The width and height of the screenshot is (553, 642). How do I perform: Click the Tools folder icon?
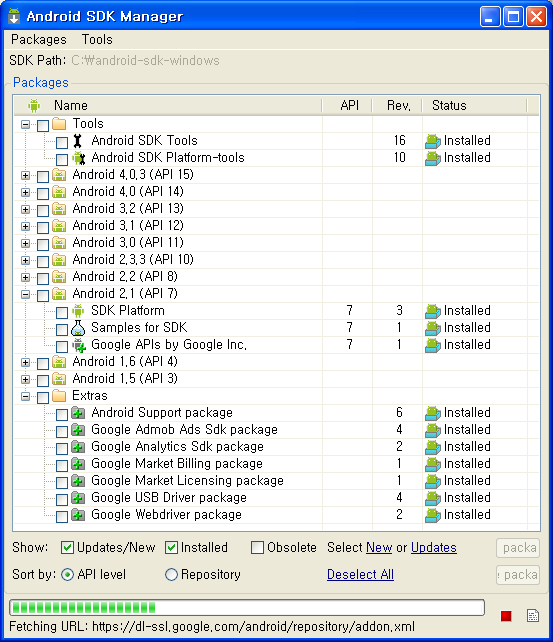coord(59,124)
